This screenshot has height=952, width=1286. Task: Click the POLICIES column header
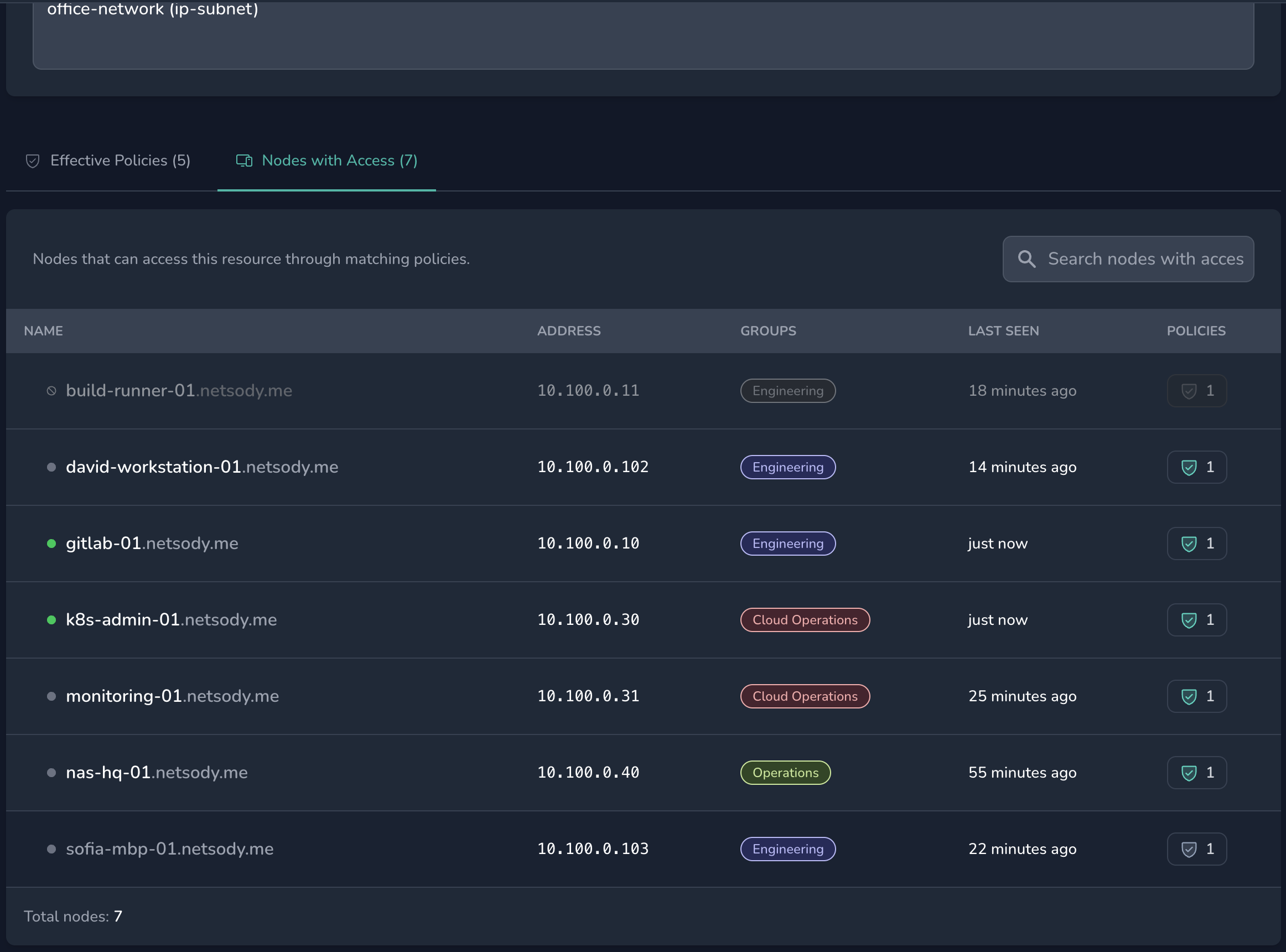pyautogui.click(x=1196, y=331)
